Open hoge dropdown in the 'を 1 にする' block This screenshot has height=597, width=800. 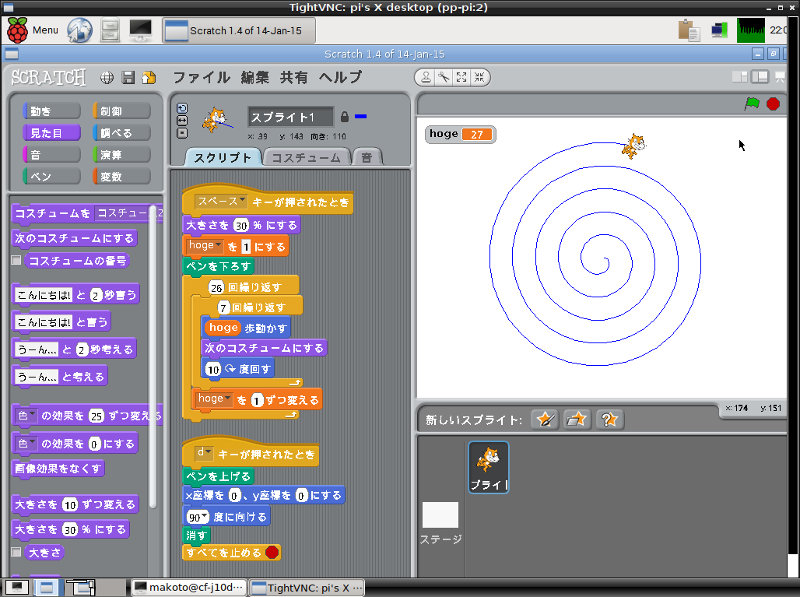click(205, 245)
